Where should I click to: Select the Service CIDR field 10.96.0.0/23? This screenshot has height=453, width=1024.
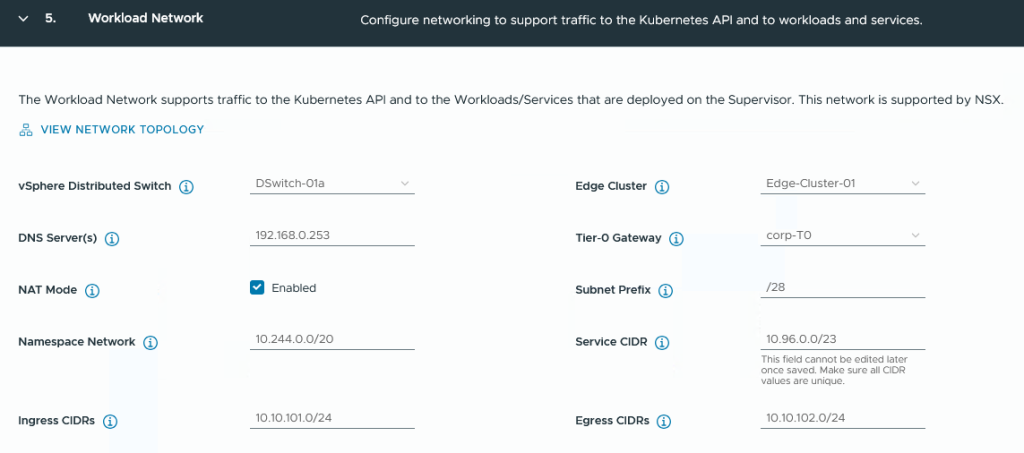pos(842,339)
